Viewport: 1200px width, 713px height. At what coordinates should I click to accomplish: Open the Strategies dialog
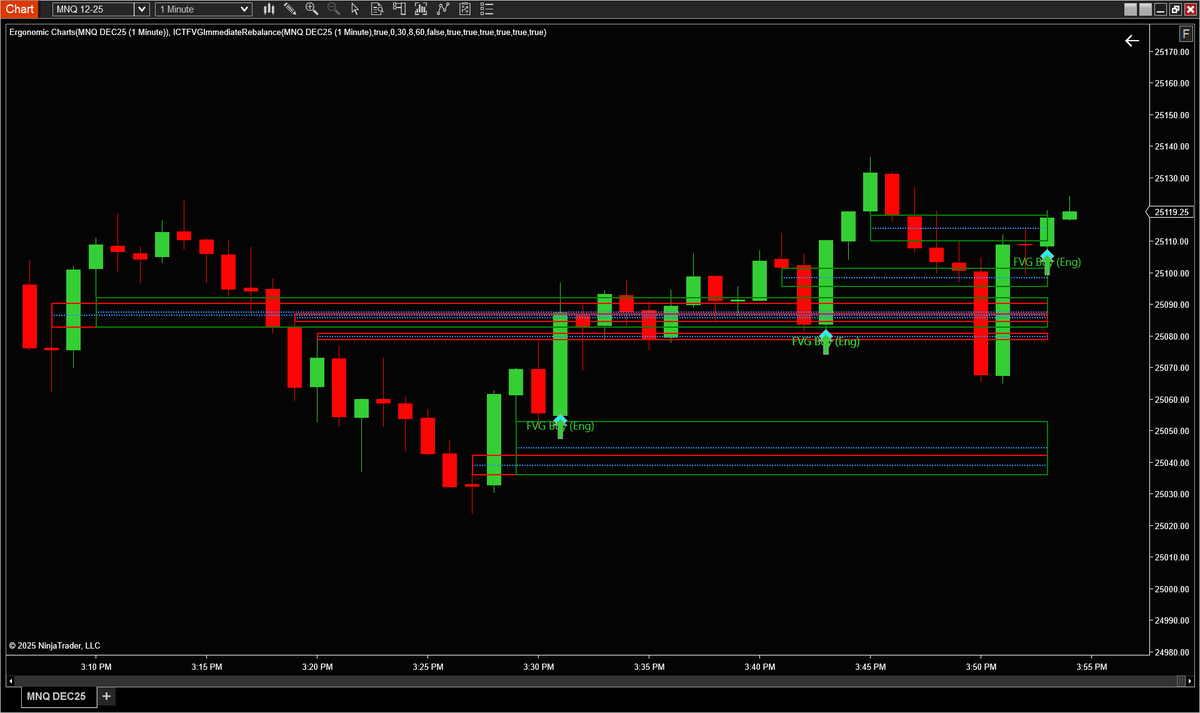[466, 9]
